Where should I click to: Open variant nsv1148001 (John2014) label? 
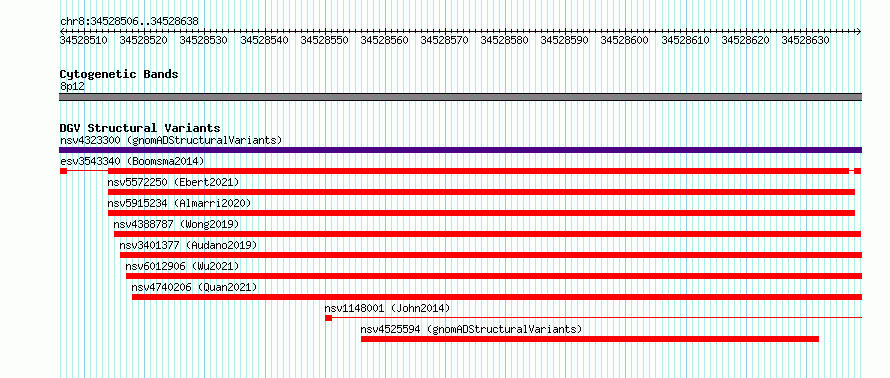387,308
